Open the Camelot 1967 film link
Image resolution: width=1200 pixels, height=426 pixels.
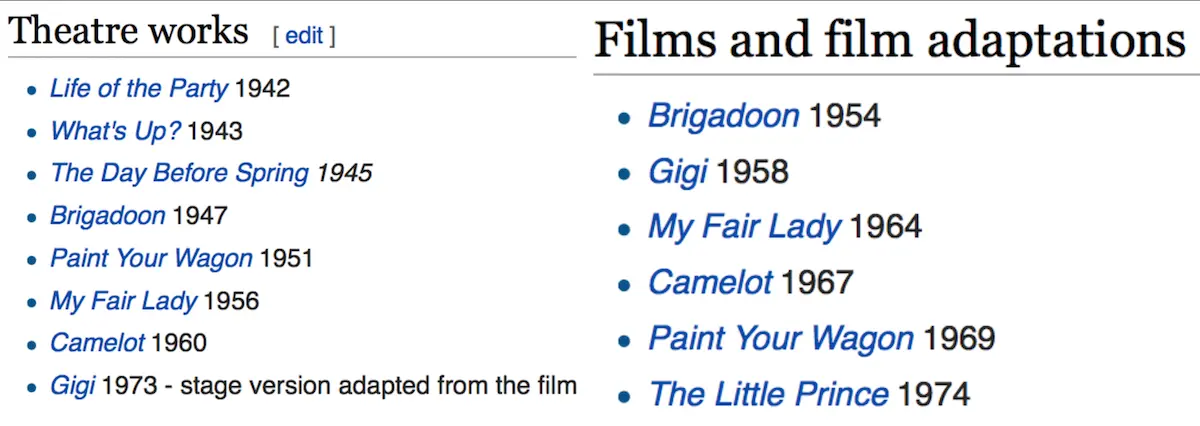click(x=709, y=283)
